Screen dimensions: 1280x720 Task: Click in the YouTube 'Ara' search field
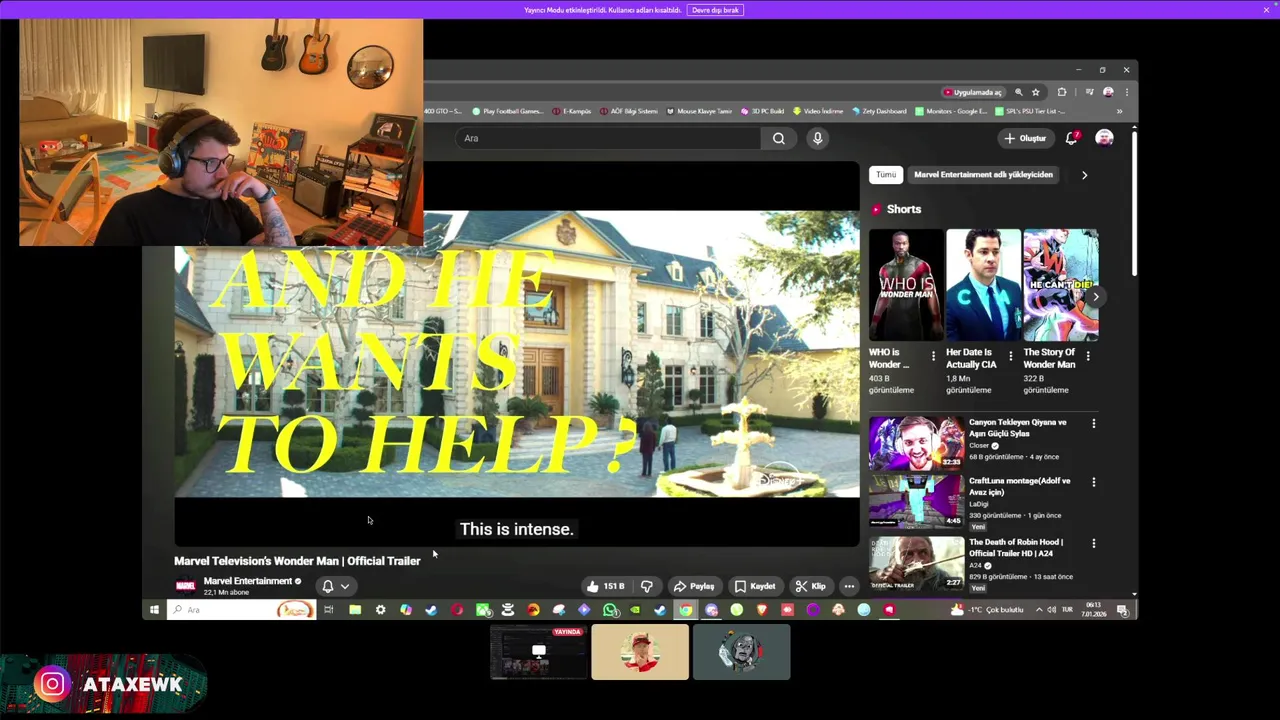(x=610, y=138)
